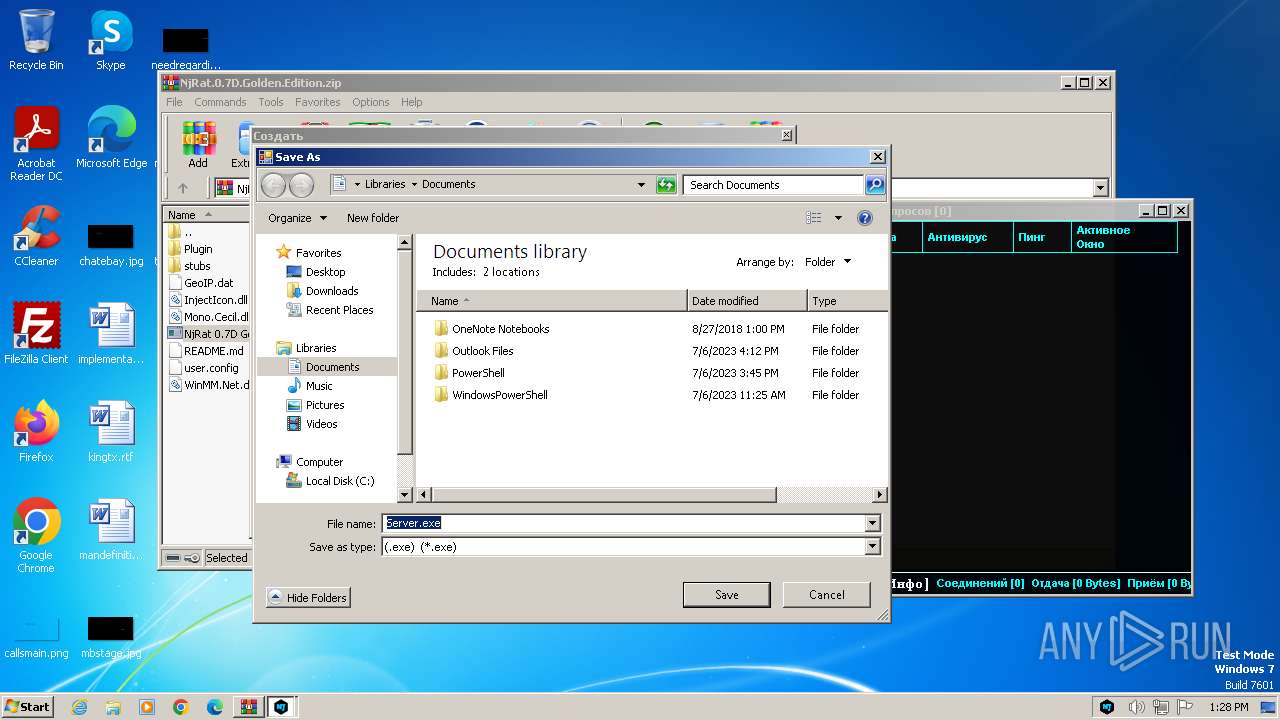Go forward with the Save As forward arrow
Viewport: 1280px width, 720px height.
[x=301, y=185]
